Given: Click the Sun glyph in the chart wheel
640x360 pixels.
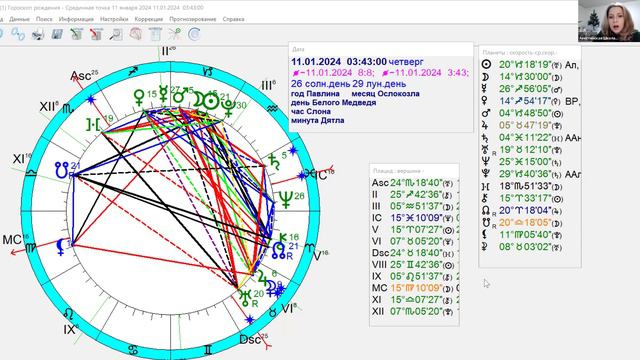Looking at the screenshot, I should pos(211,101).
